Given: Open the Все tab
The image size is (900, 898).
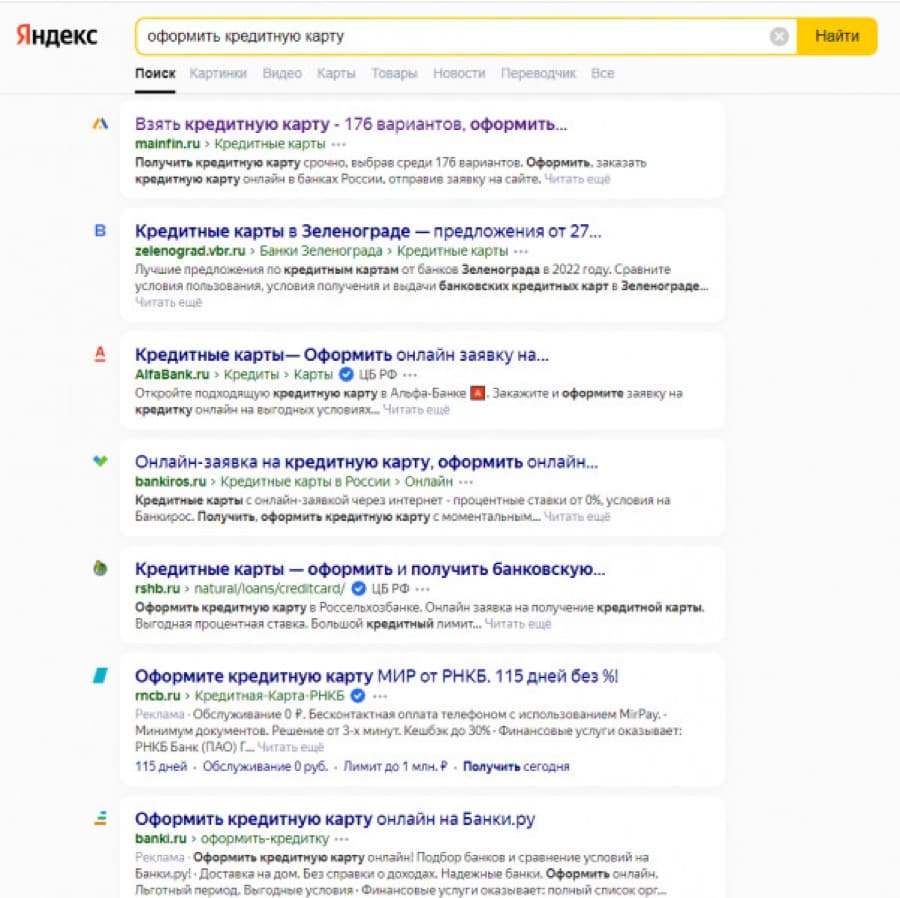Looking at the screenshot, I should pos(602,73).
